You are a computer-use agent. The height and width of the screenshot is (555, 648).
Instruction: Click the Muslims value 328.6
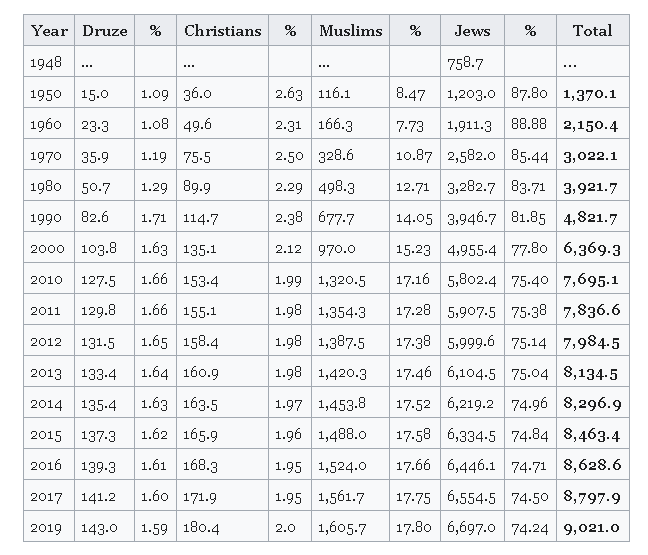[x=336, y=156]
